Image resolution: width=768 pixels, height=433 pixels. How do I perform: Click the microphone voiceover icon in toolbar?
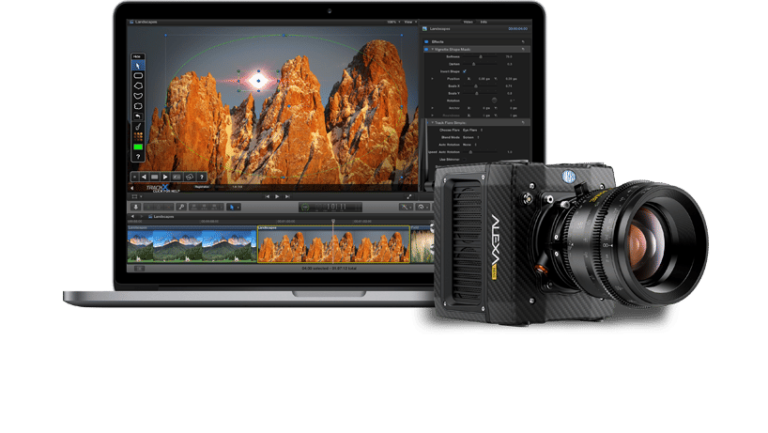pos(137,207)
